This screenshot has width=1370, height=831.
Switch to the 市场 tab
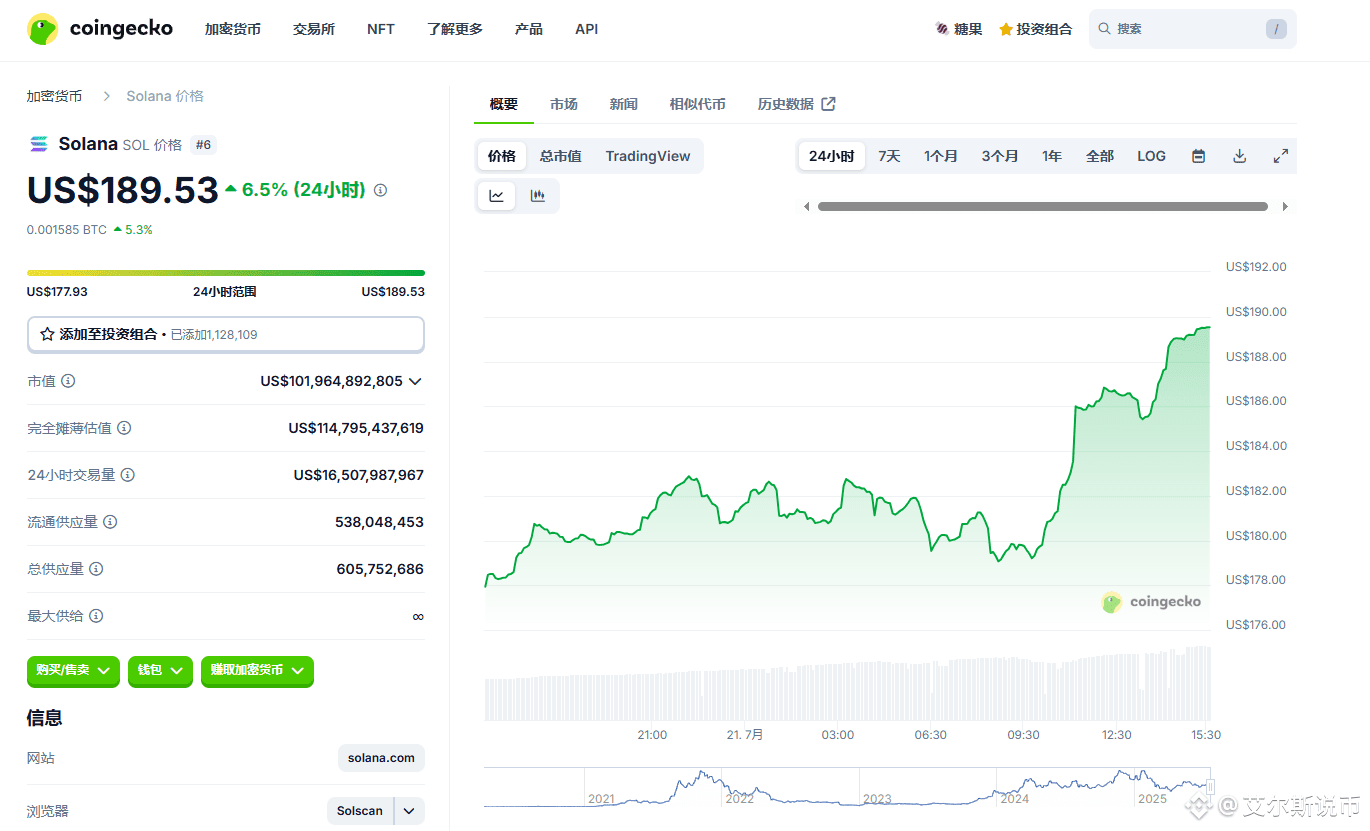pyautogui.click(x=564, y=104)
